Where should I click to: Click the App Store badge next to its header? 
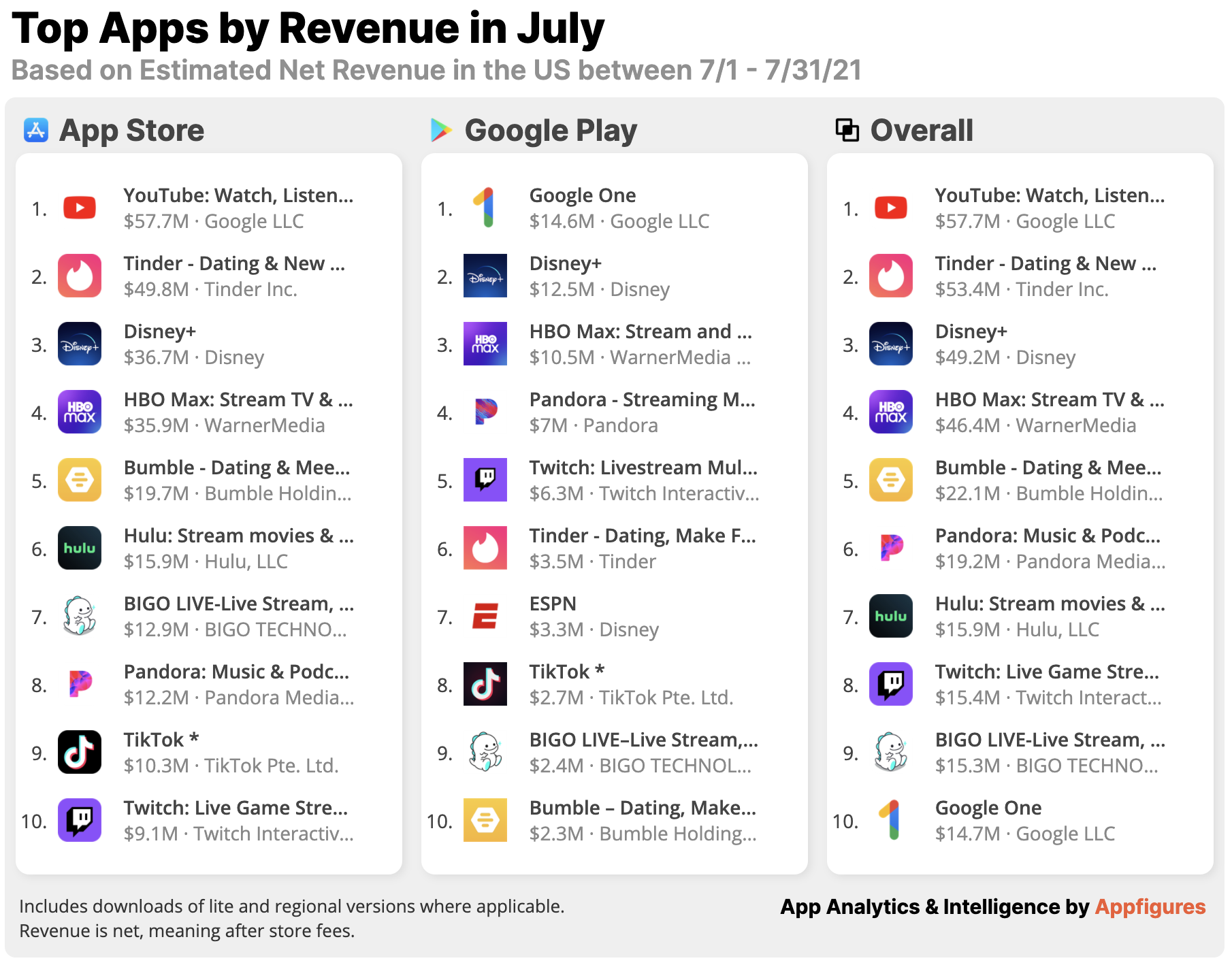point(35,130)
